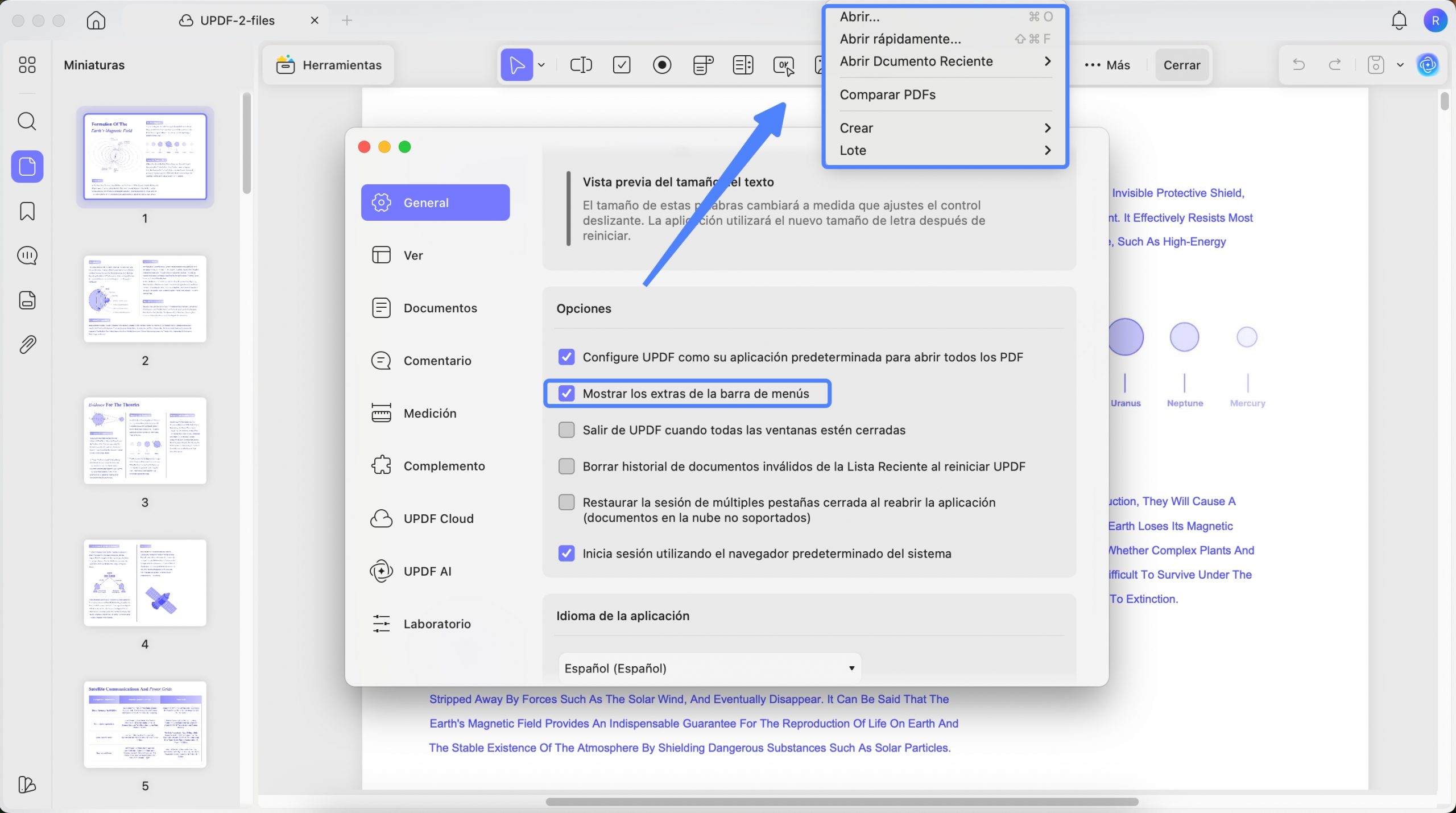Click the Cerrar button
This screenshot has width=1456, height=813.
[1182, 65]
